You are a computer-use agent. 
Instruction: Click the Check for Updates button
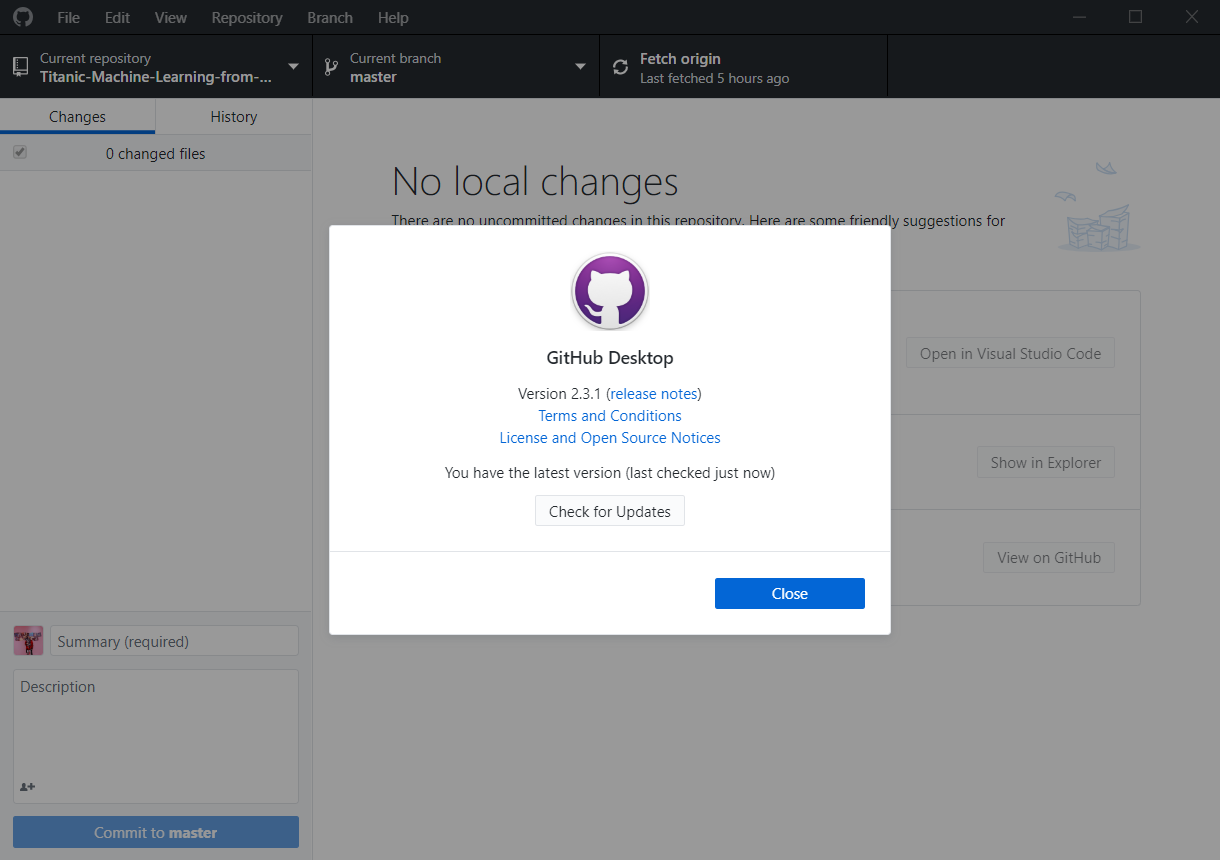610,510
